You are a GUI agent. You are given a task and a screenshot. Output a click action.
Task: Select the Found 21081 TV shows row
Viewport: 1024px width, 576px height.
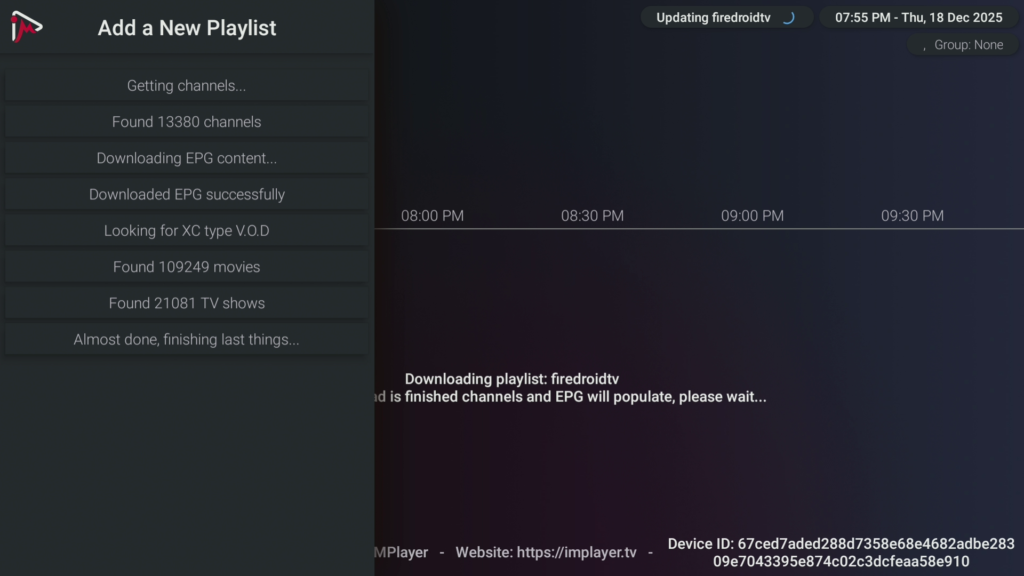(186, 303)
